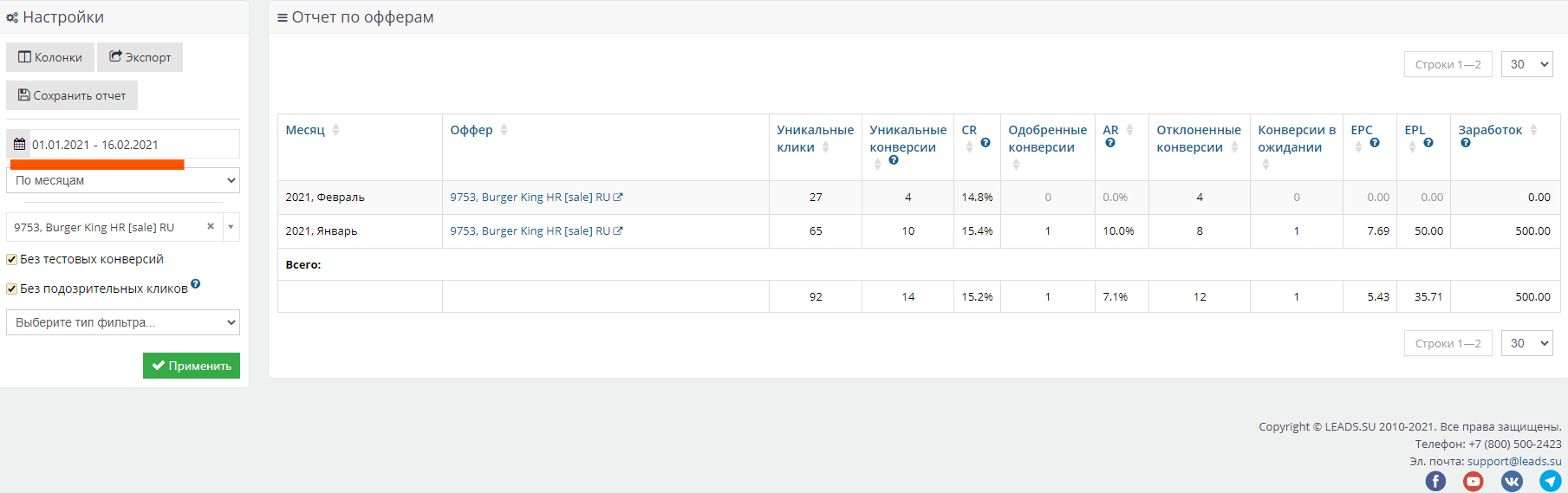Open the 'Выберите тип фильтра' dropdown
The height and width of the screenshot is (493, 1568).
pos(122,322)
